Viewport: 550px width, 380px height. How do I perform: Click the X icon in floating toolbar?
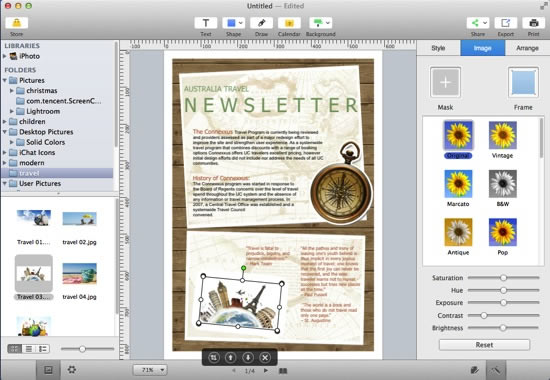[265, 358]
